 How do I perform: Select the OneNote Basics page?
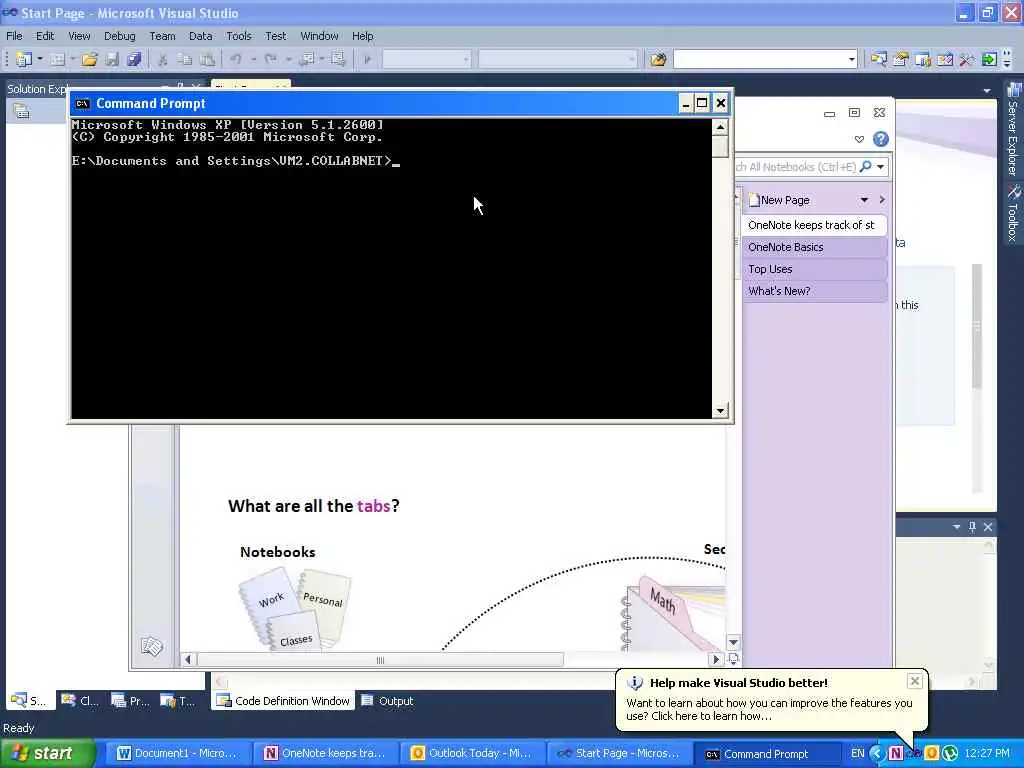(814, 247)
